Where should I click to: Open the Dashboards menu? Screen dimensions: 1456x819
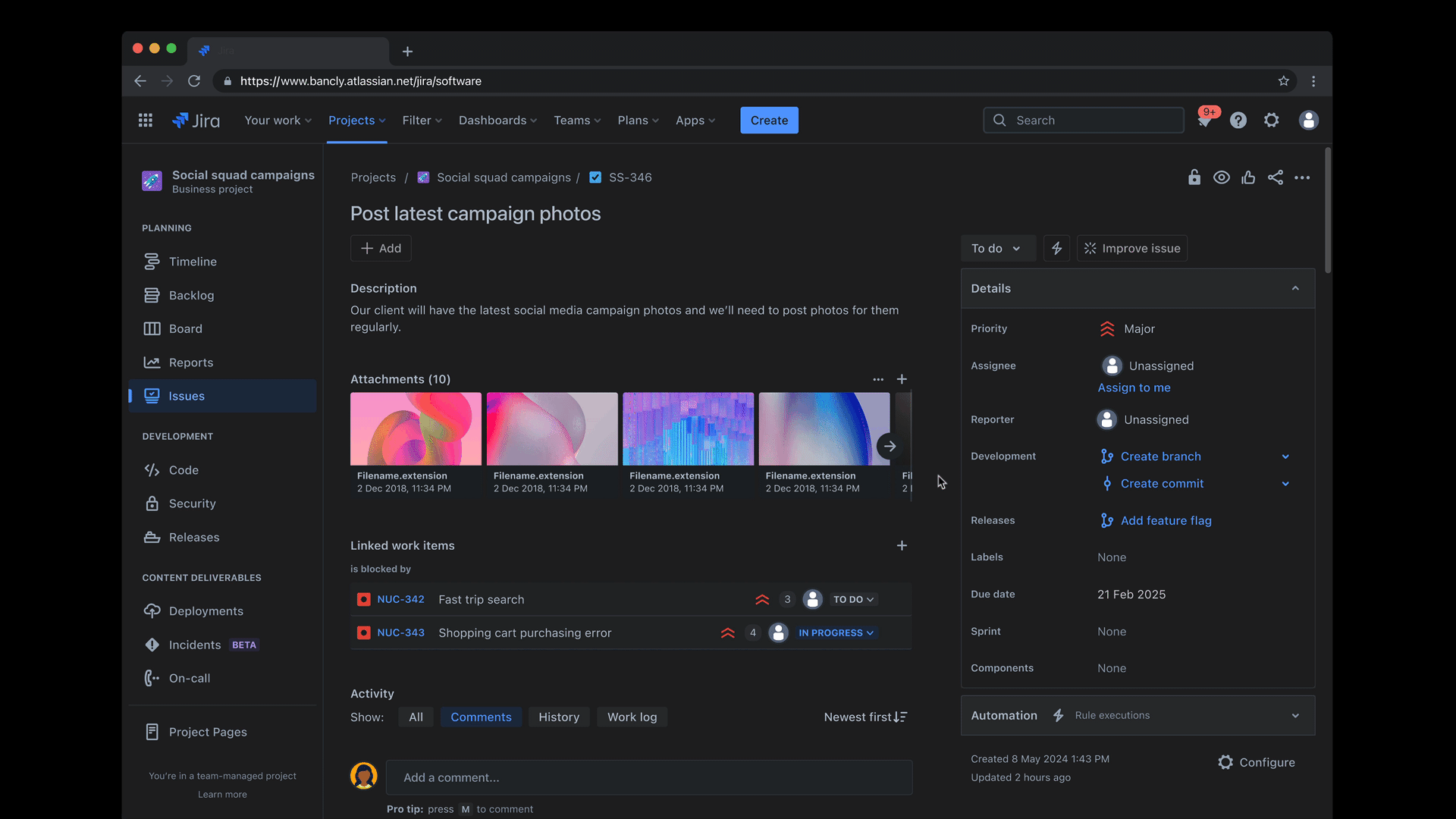(x=497, y=121)
